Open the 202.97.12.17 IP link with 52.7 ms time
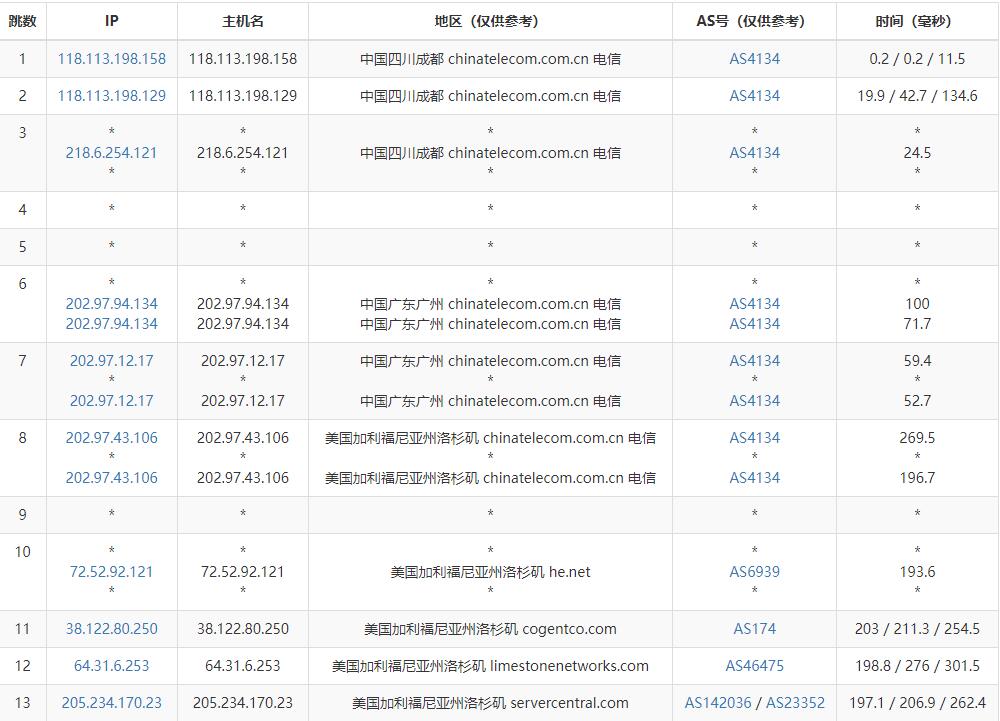1000x721 pixels. click(112, 400)
